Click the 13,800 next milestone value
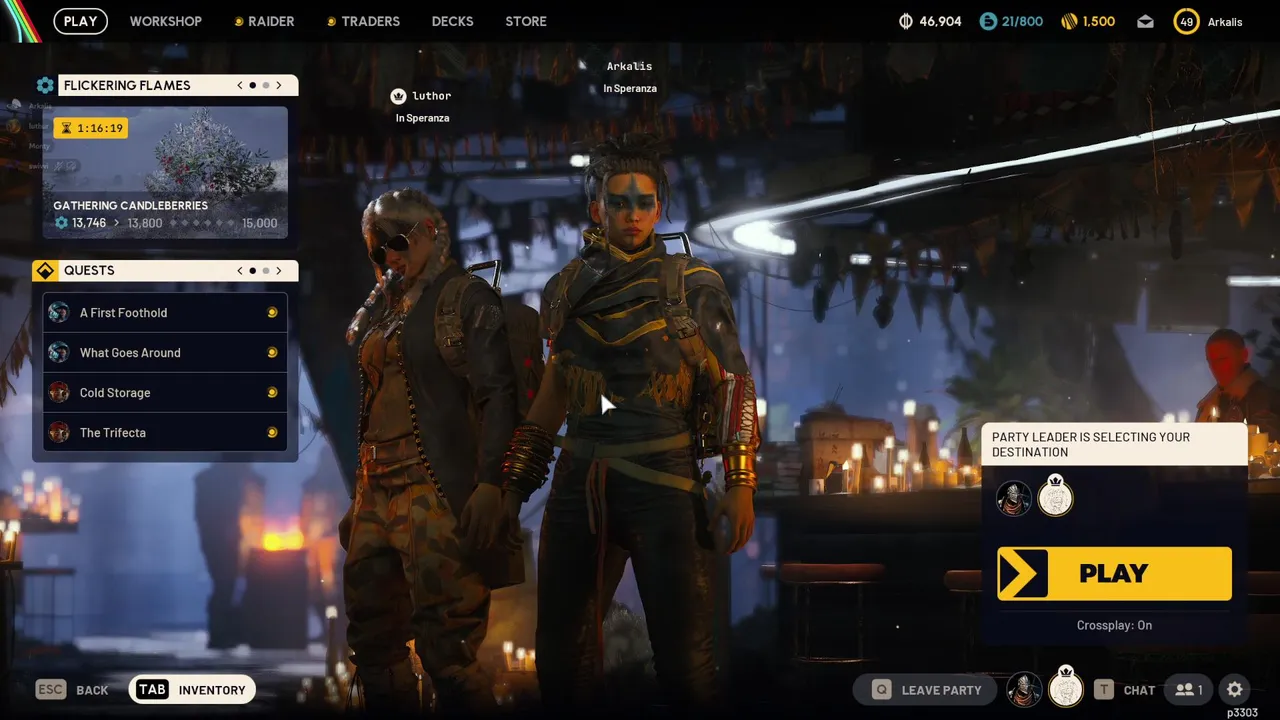Screen dimensions: 1280x720 [145, 223]
